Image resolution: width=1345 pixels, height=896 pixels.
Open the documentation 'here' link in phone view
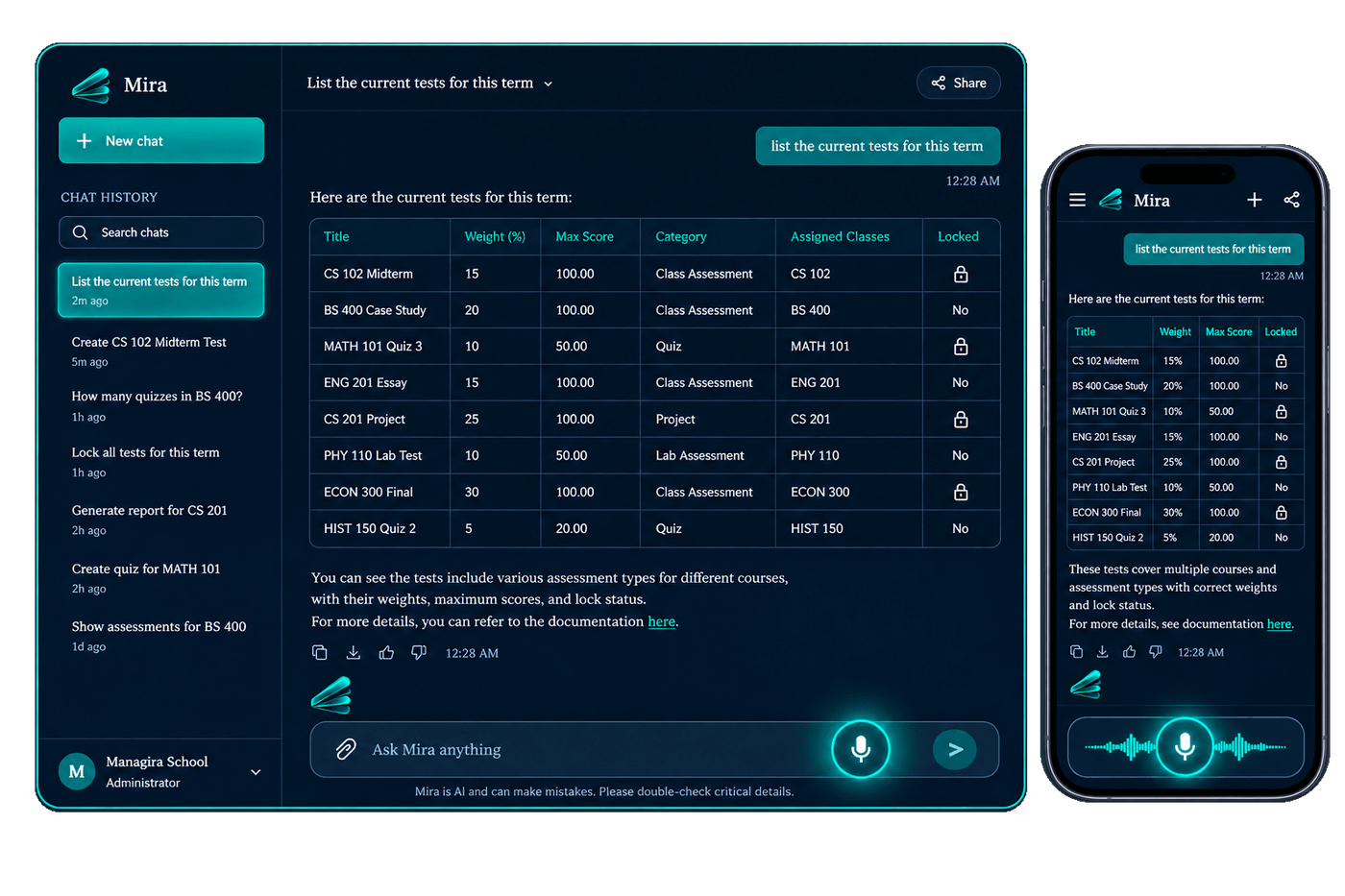click(1279, 624)
